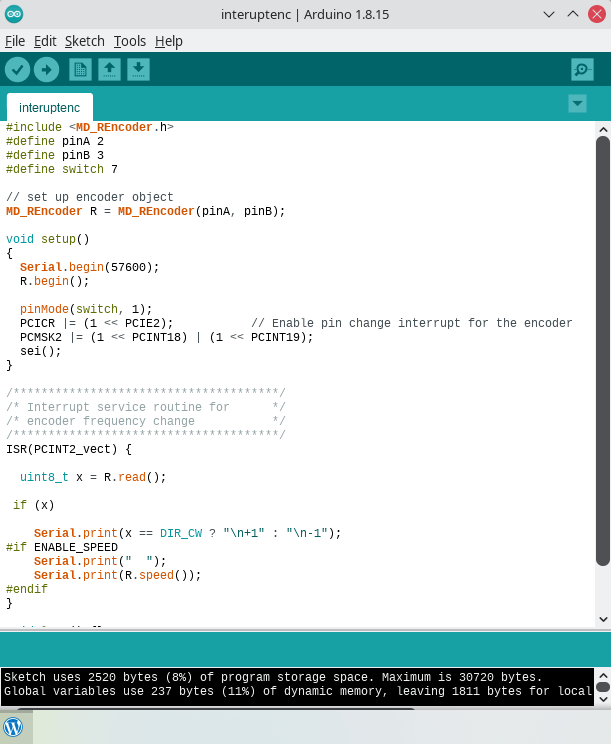The image size is (611, 744).
Task: Click the editor scroll-up arrow
Action: coord(603,129)
